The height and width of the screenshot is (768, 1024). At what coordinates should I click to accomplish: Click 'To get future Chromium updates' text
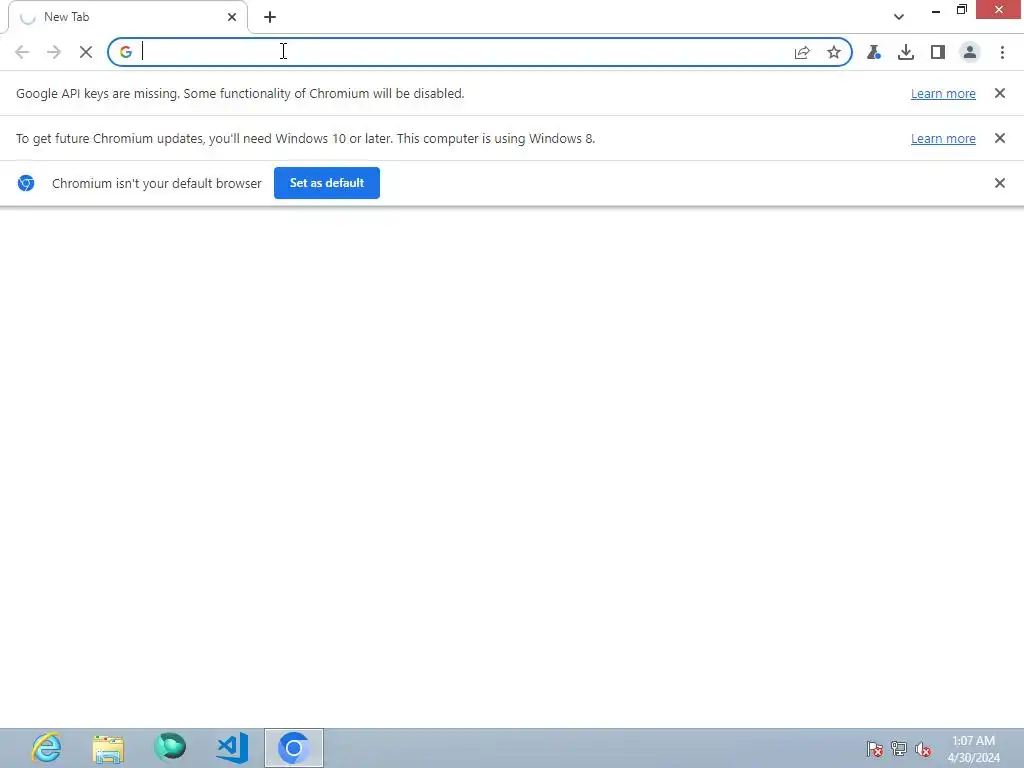[305, 138]
